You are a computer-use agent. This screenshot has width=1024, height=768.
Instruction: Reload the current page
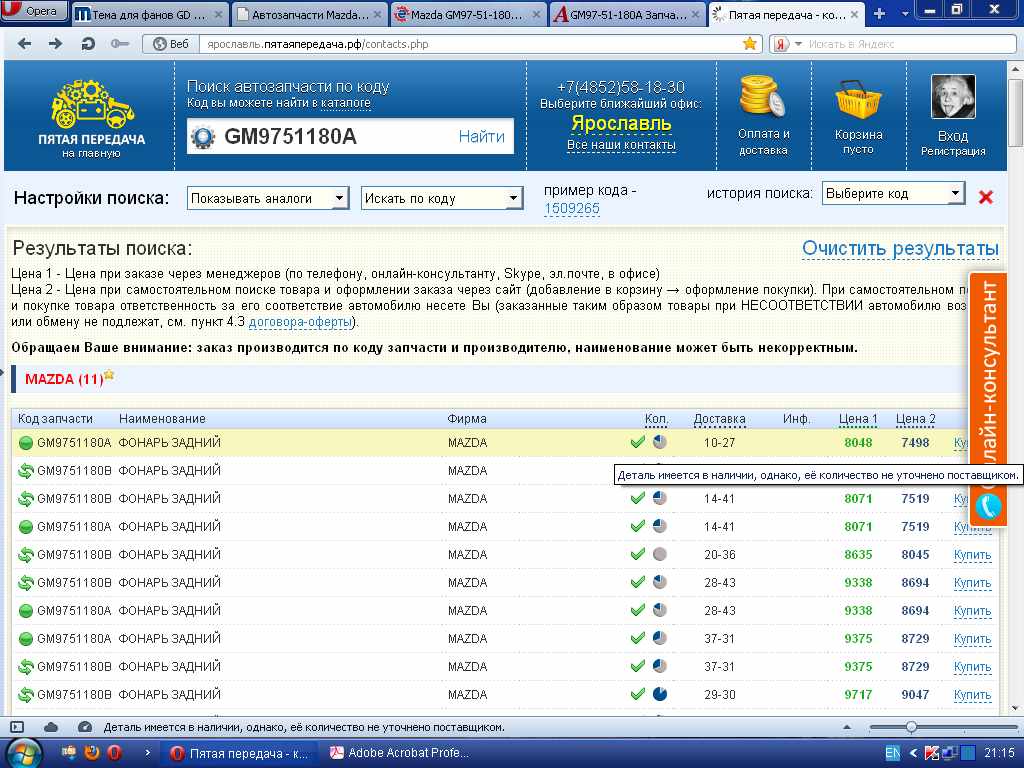(x=88, y=44)
